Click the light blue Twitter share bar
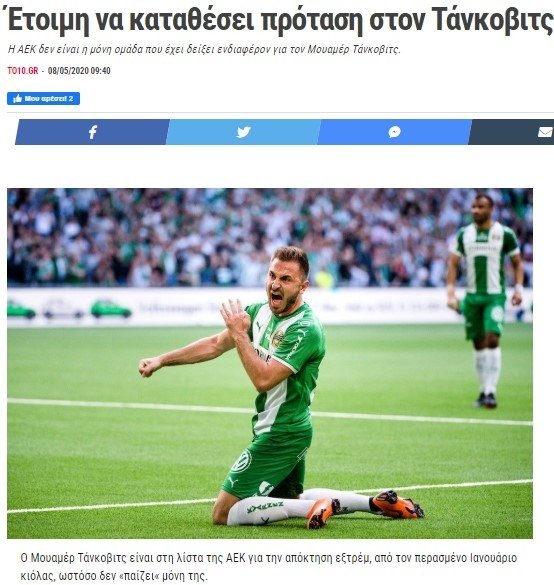 click(x=243, y=132)
